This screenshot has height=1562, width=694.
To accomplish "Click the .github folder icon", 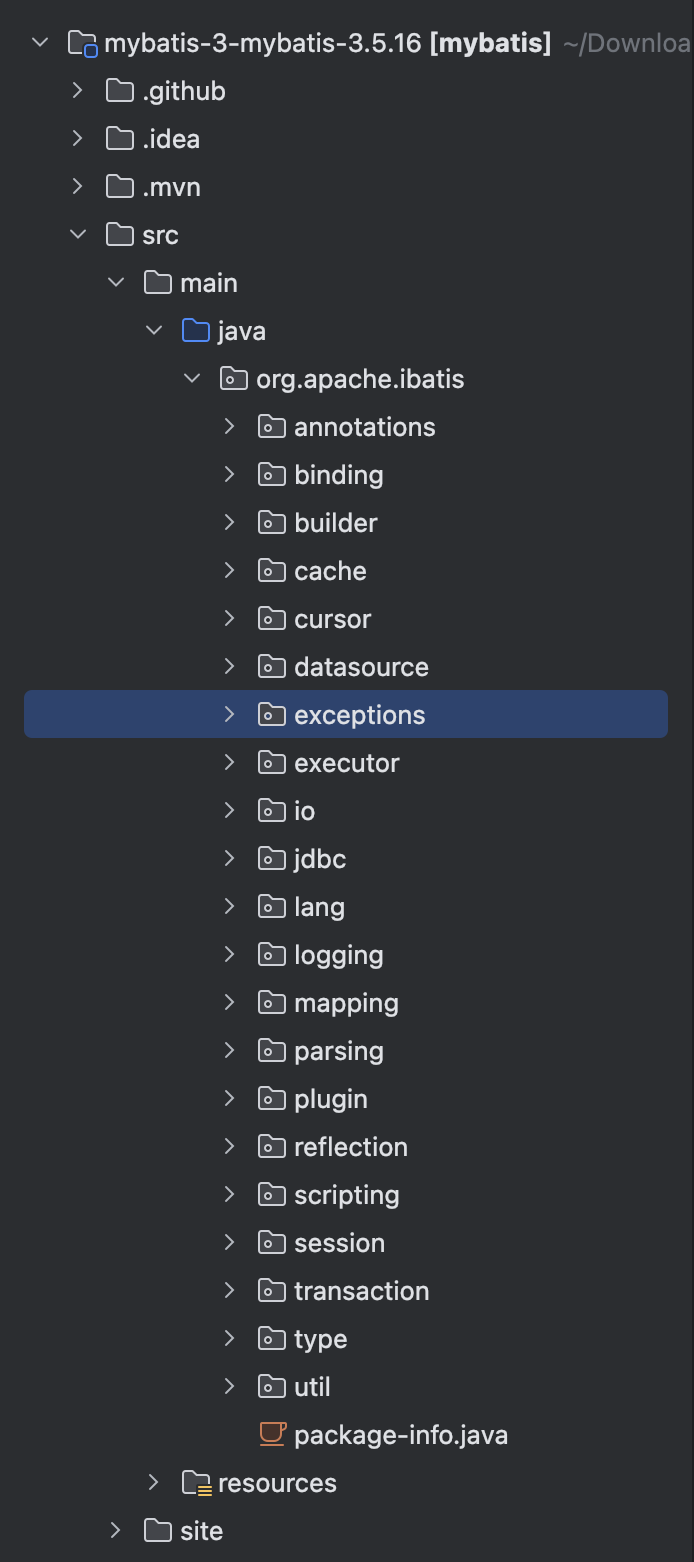I will [x=120, y=91].
